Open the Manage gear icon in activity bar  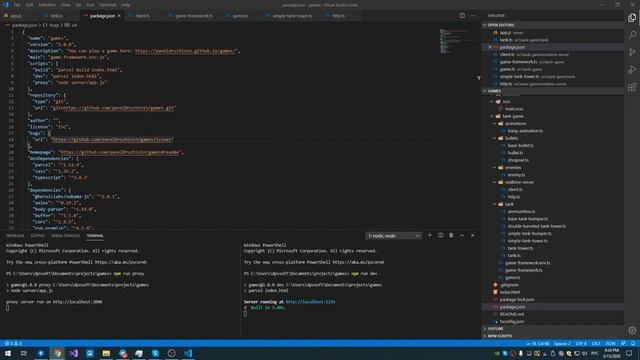[x=632, y=331]
